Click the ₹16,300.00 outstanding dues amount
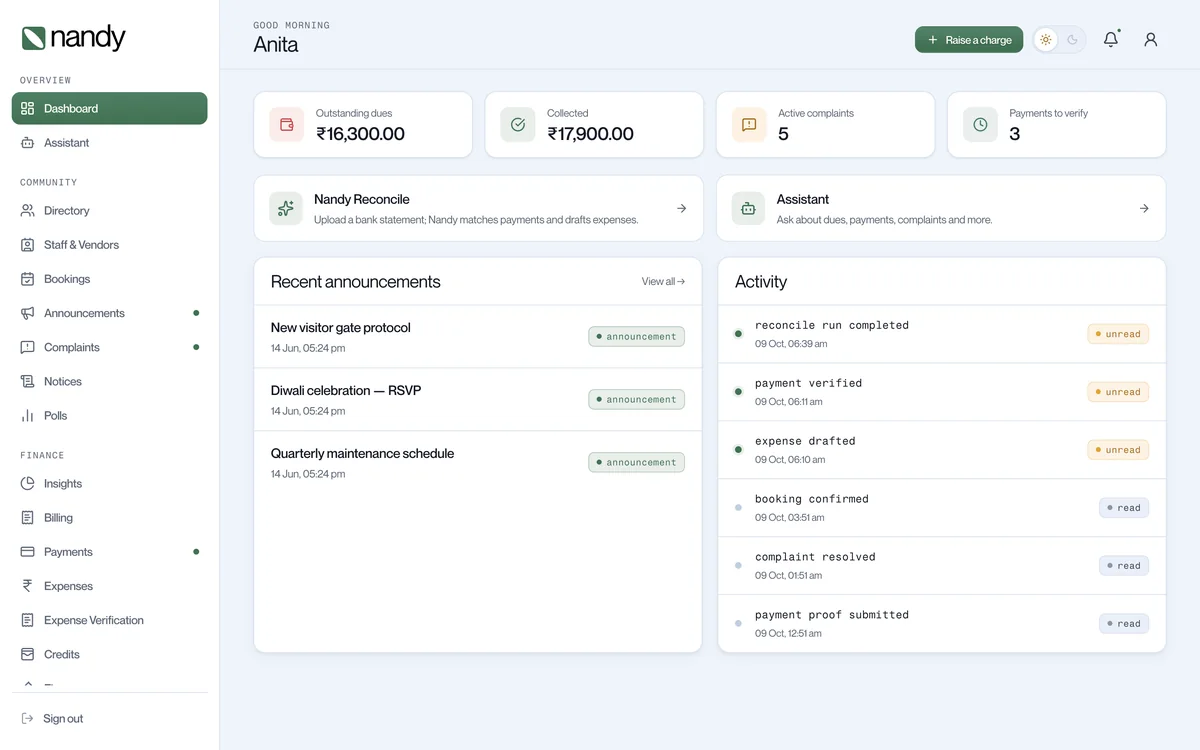Image resolution: width=1200 pixels, height=750 pixels. pos(360,134)
